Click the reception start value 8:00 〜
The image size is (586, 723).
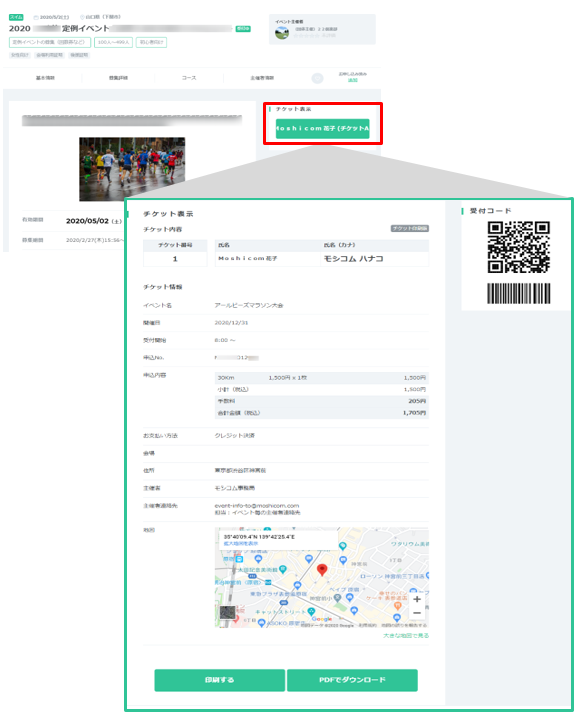[225, 340]
